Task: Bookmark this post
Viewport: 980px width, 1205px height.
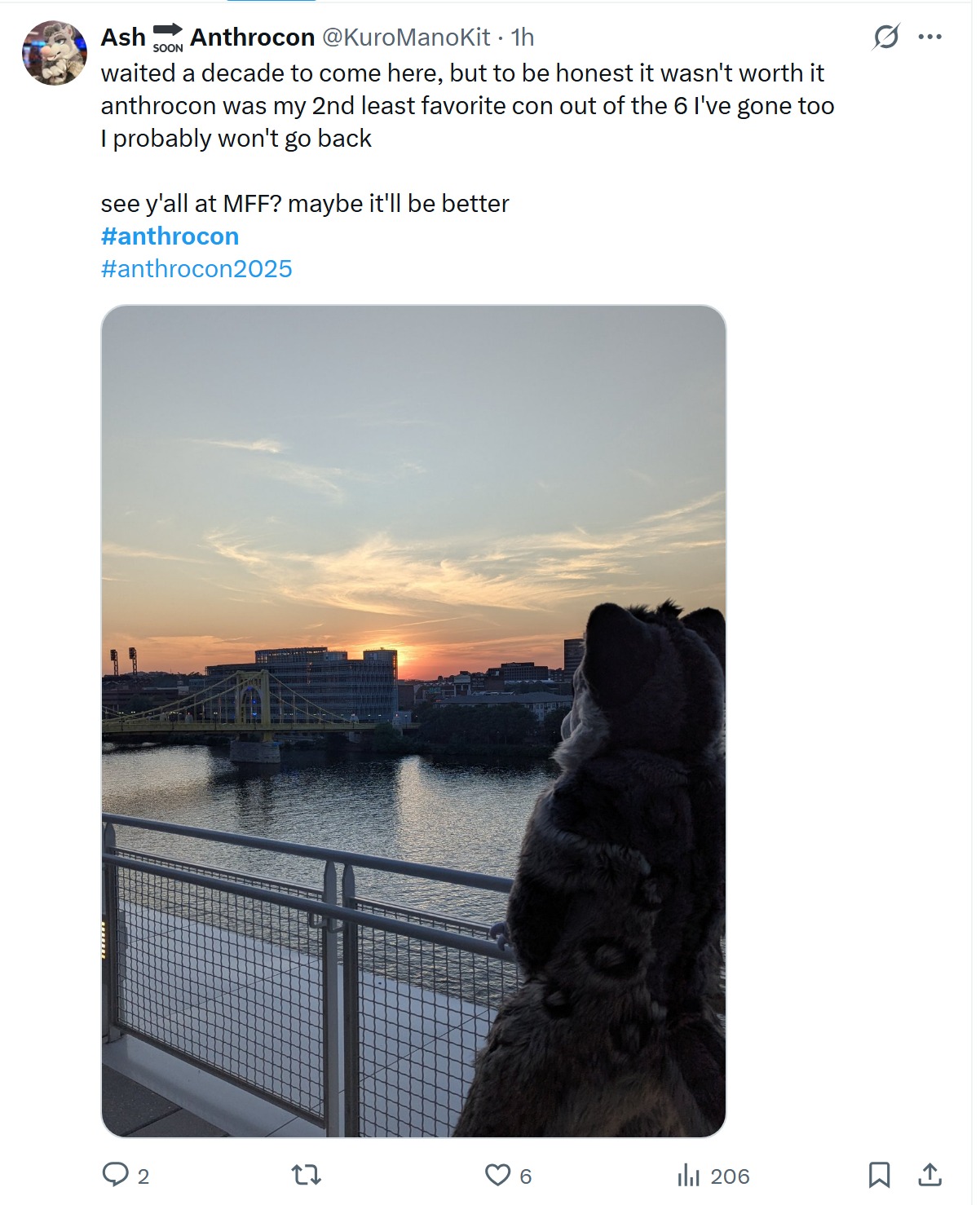Action: tap(879, 1175)
